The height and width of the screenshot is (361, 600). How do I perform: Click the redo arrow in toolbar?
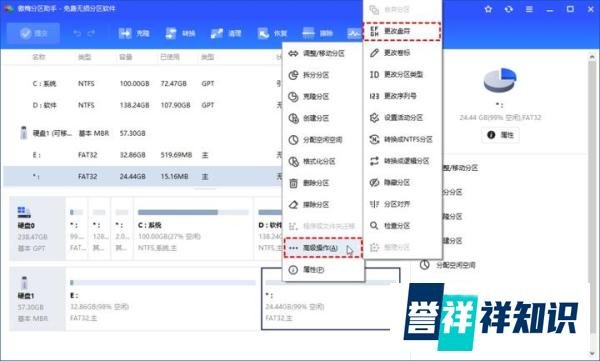91,34
